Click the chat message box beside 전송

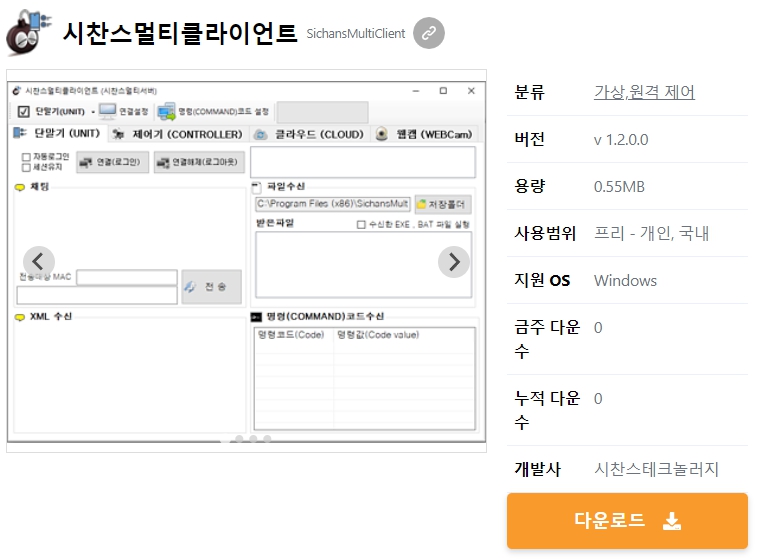click(97, 295)
